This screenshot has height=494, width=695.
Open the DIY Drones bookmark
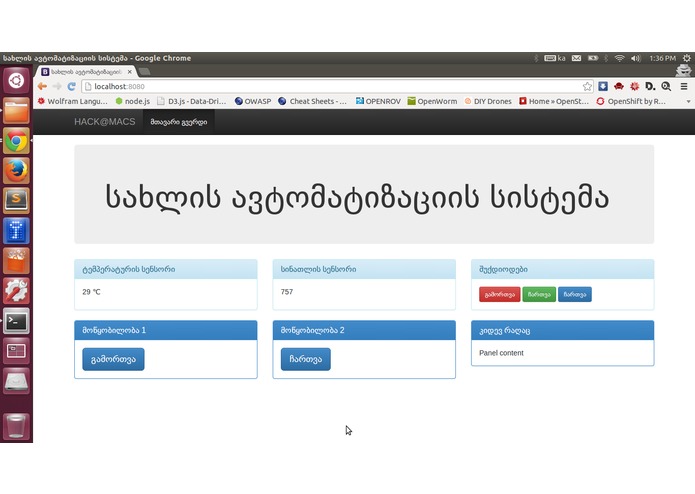[x=488, y=101]
